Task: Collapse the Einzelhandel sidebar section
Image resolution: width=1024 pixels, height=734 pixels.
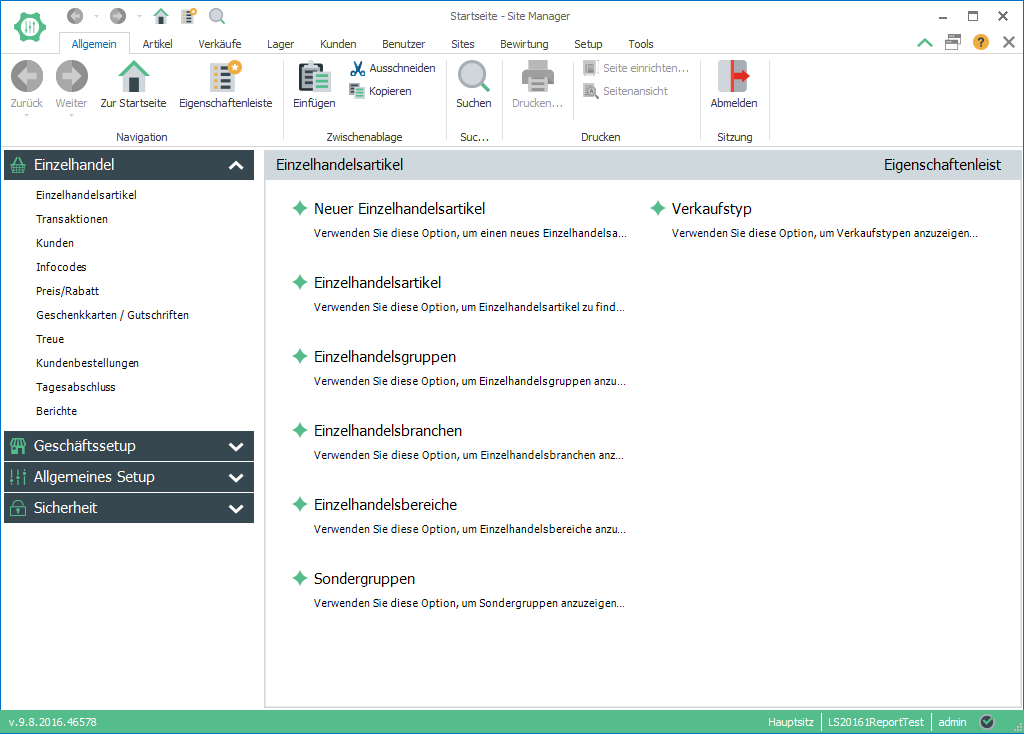Action: [x=236, y=166]
